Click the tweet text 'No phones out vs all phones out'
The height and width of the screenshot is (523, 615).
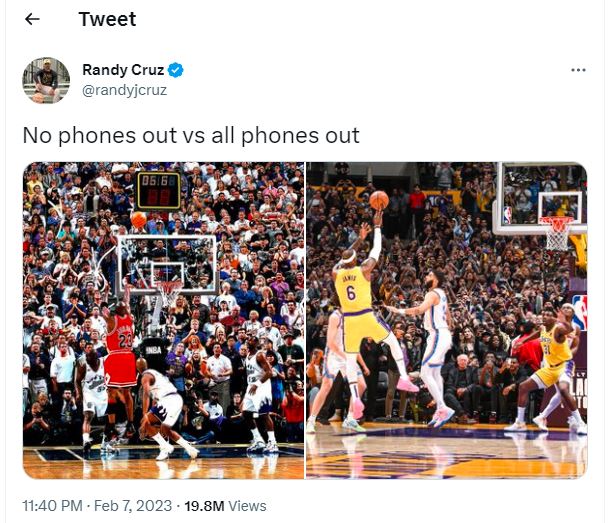click(191, 135)
